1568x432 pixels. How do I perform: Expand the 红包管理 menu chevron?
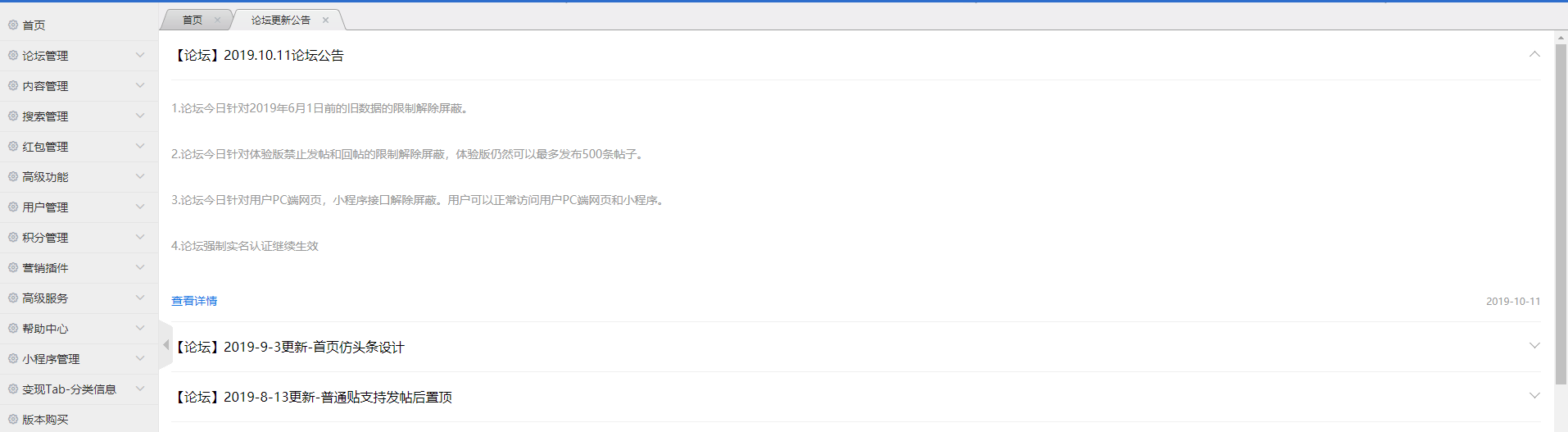[x=140, y=147]
